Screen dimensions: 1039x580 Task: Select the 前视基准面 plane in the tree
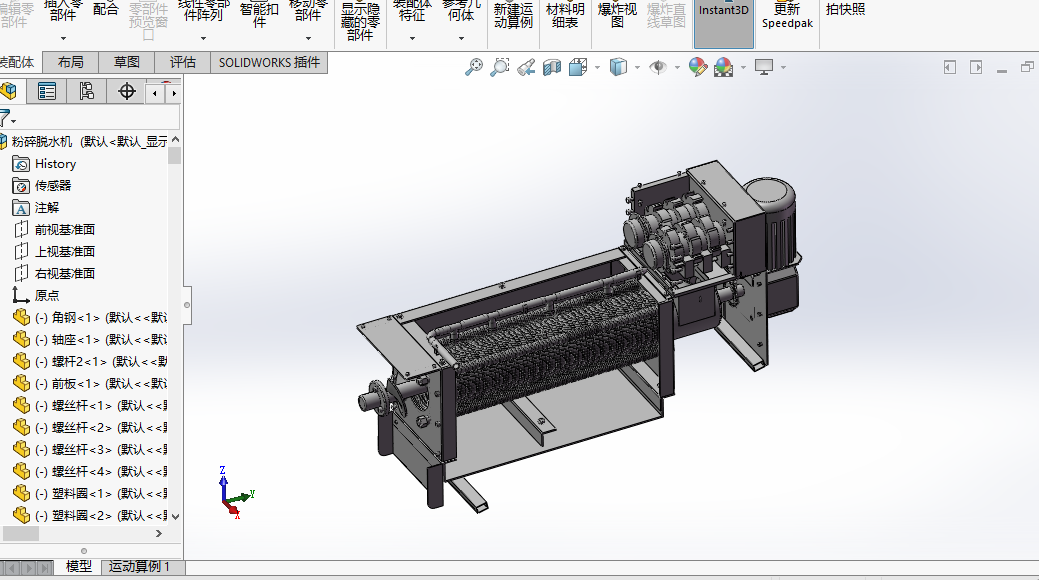click(x=65, y=230)
